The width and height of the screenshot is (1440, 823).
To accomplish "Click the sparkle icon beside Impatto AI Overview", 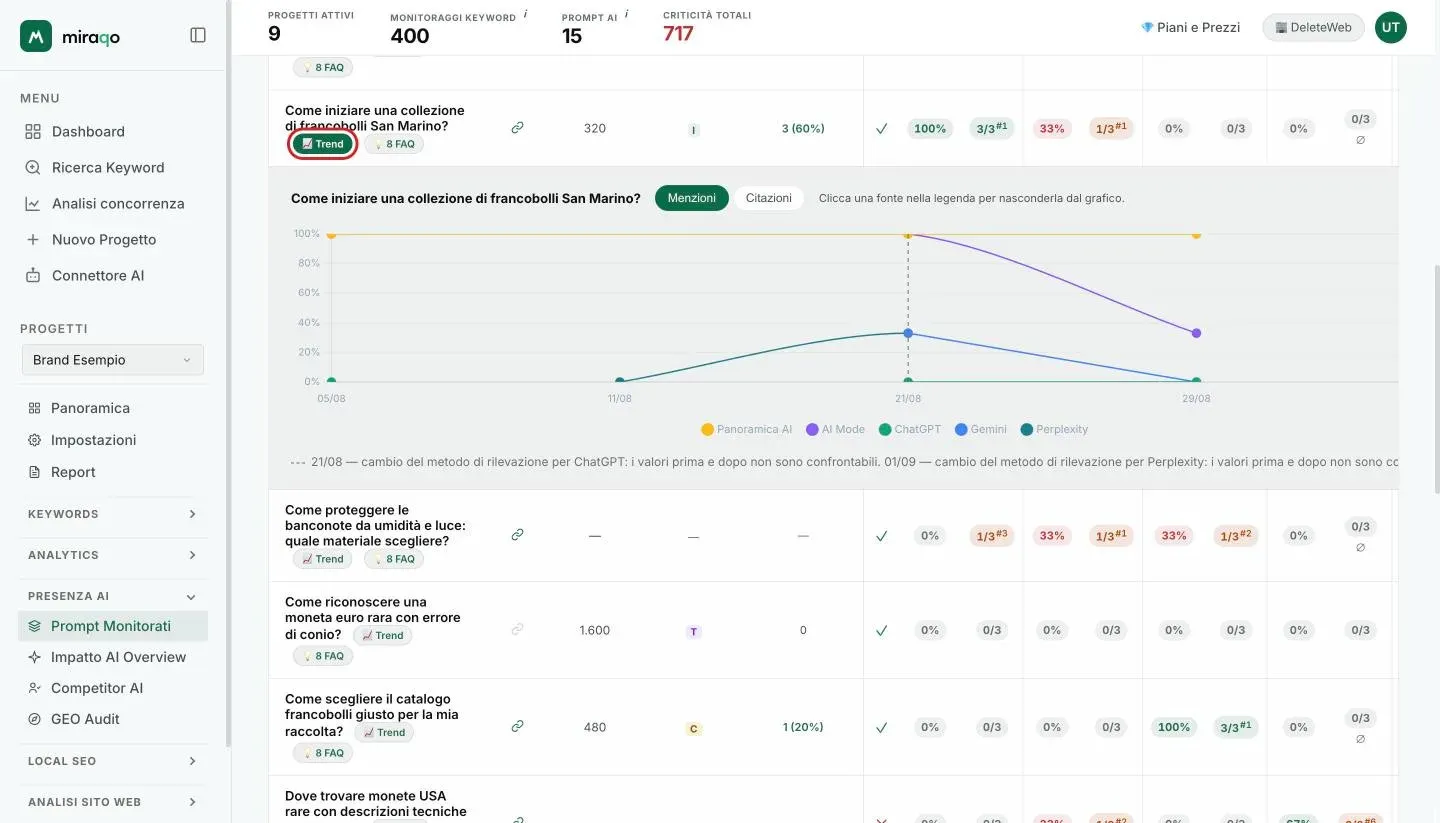I will click(34, 657).
